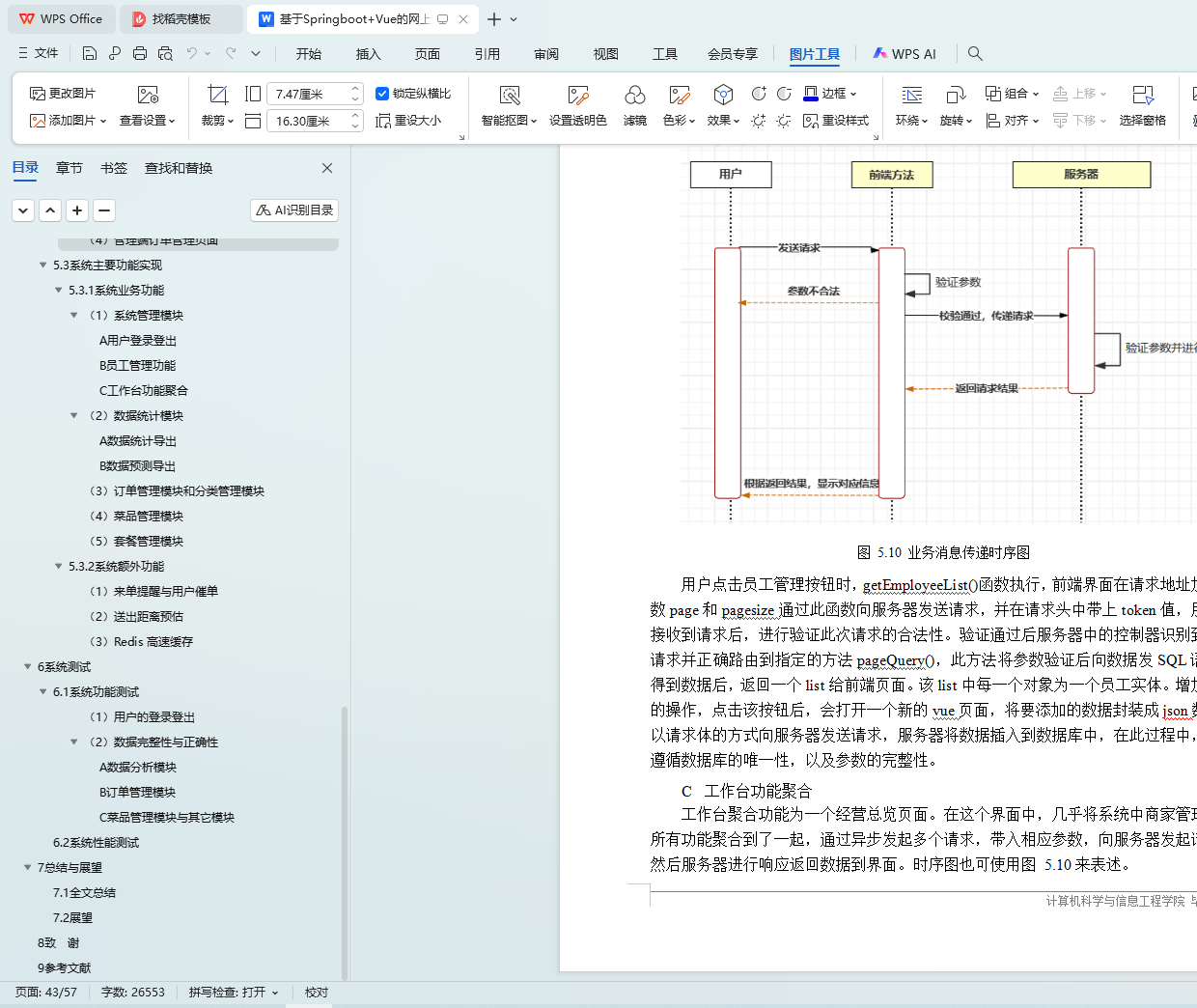This screenshot has width=1197, height=1008.
Task: Click the WPS Office home tab
Action: 61,19
